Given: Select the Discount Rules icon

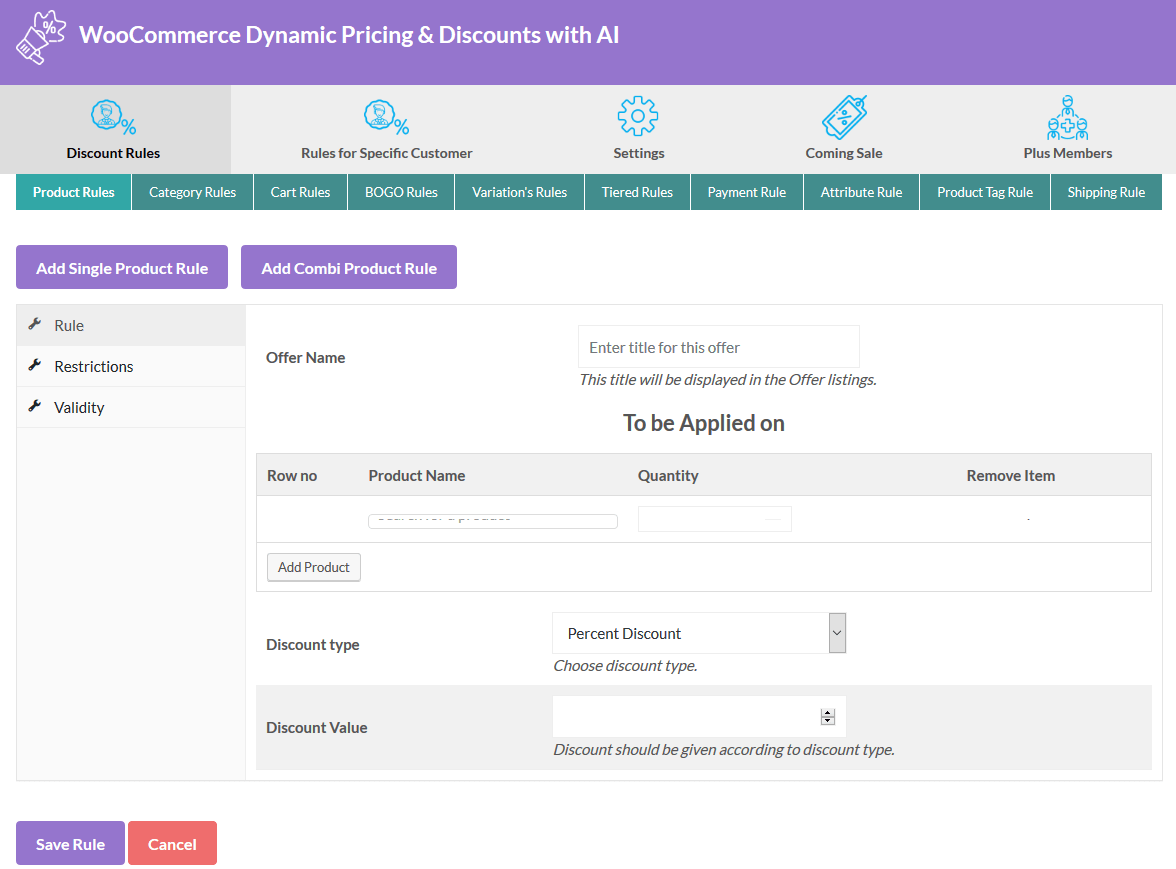Looking at the screenshot, I should click(x=112, y=116).
